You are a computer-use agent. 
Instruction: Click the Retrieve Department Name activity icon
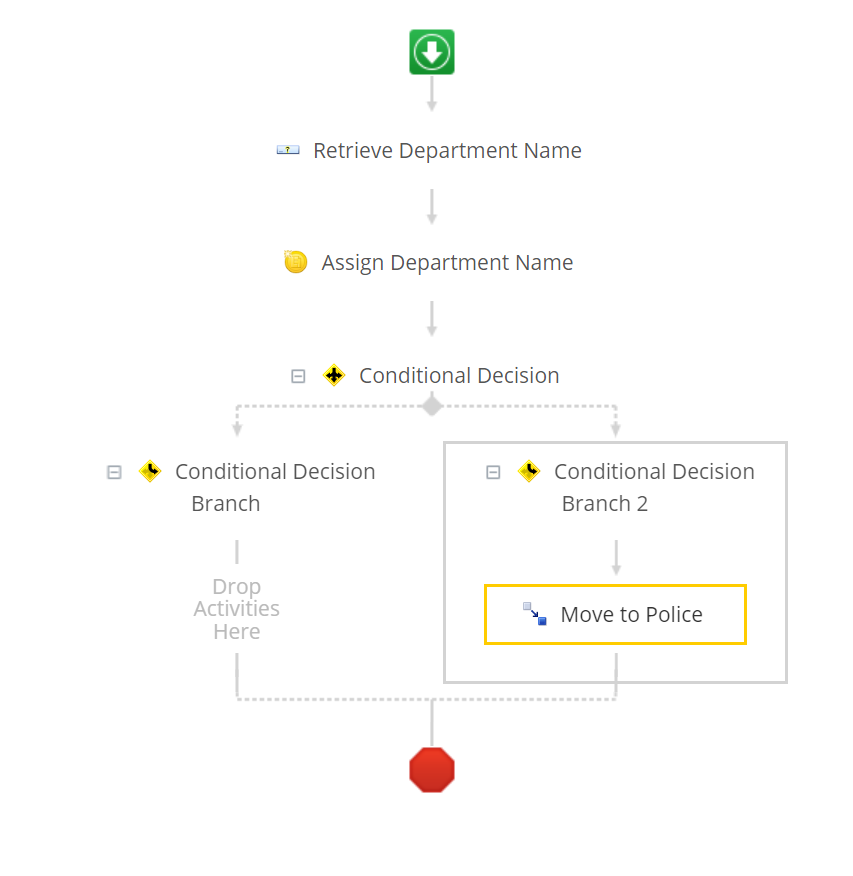(x=288, y=150)
